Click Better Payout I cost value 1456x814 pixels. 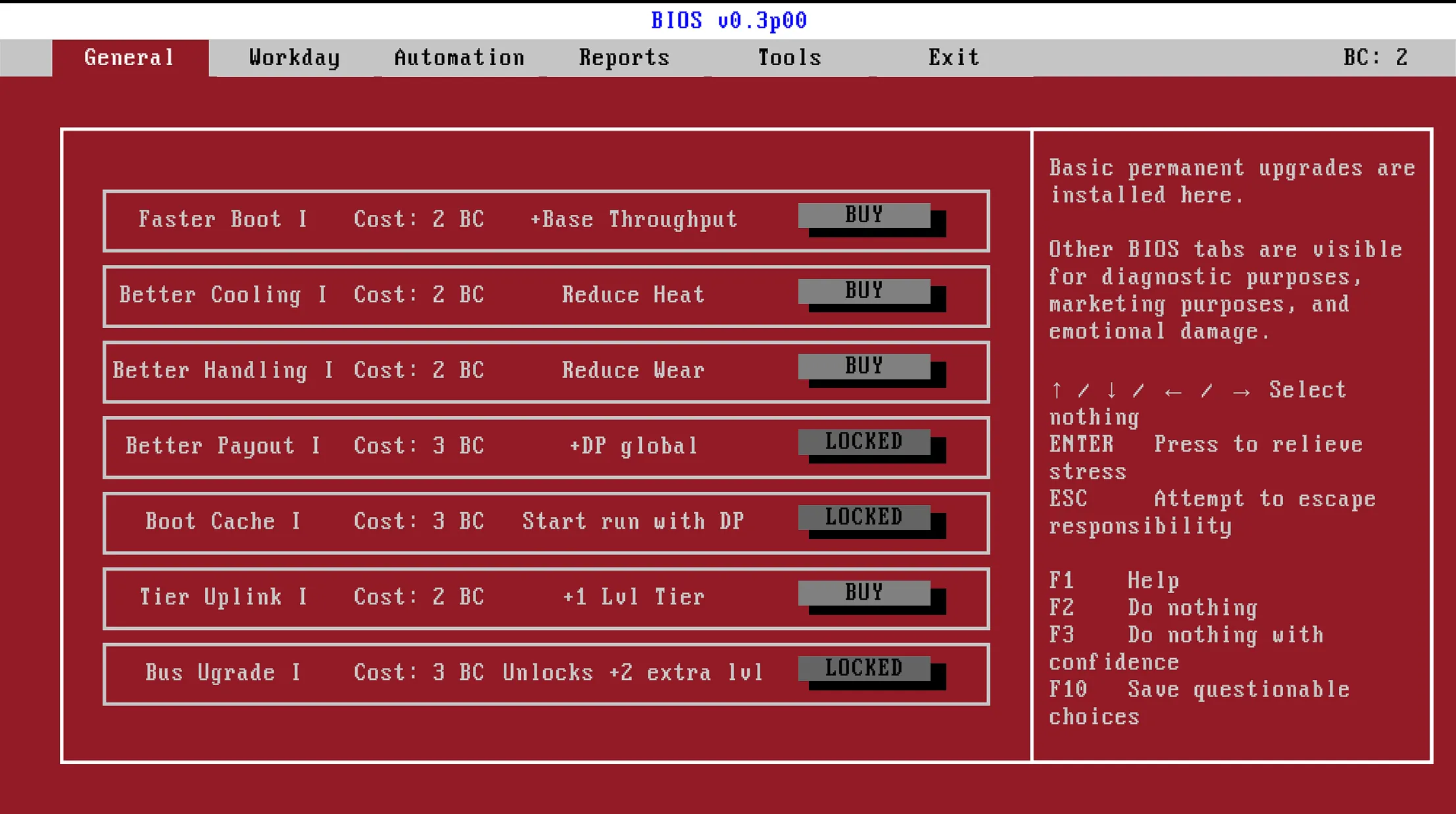coord(420,446)
